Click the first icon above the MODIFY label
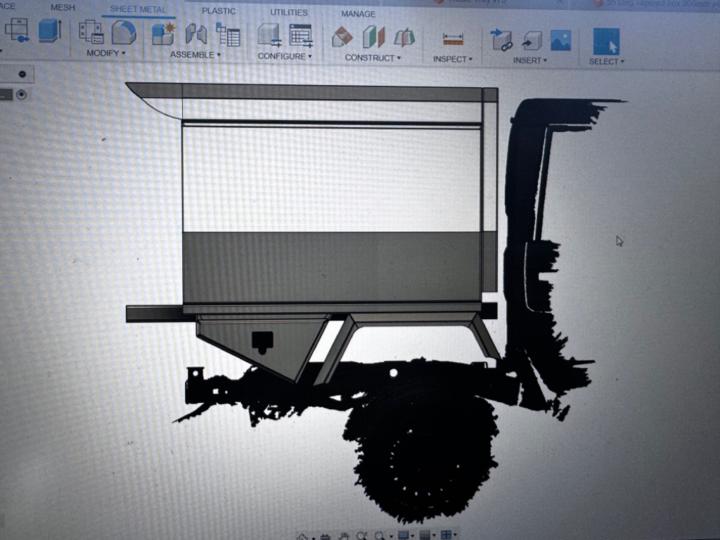This screenshot has height=540, width=720. (x=91, y=32)
